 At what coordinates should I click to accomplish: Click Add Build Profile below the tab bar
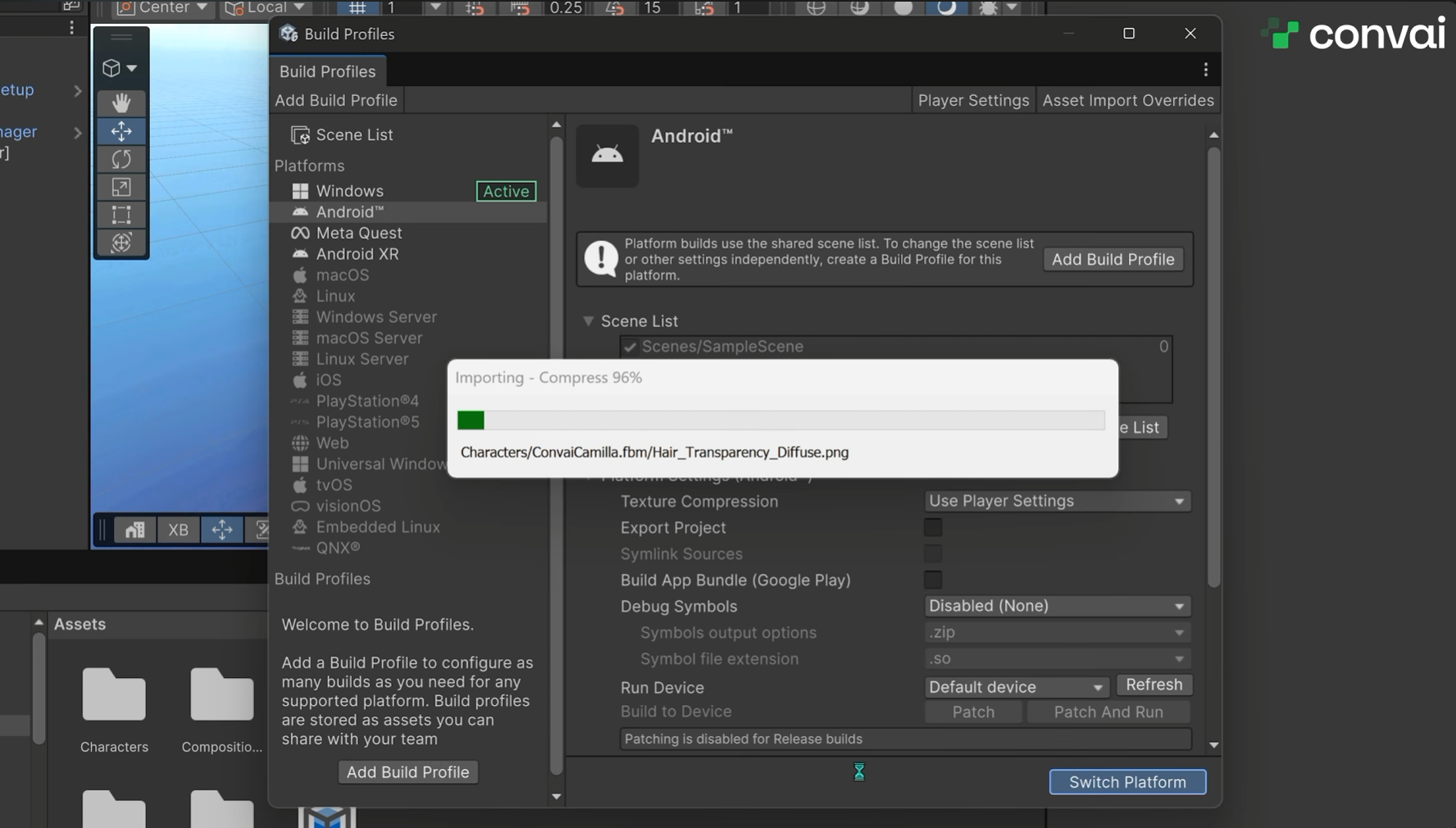(336, 100)
